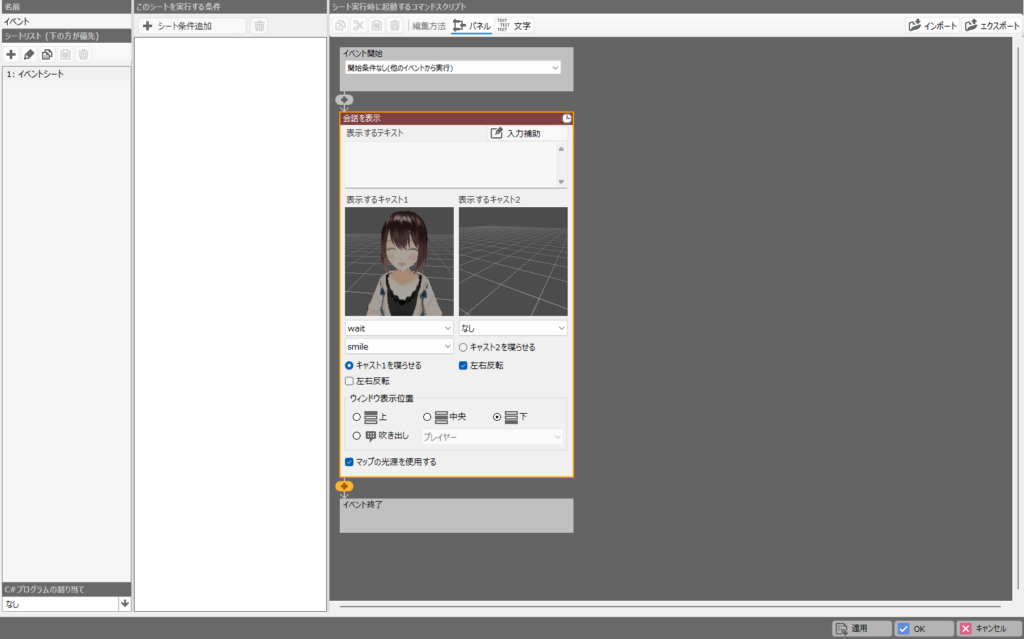Click the clock icon on 会話を表示 header
This screenshot has height=639, width=1024.
[x=567, y=119]
